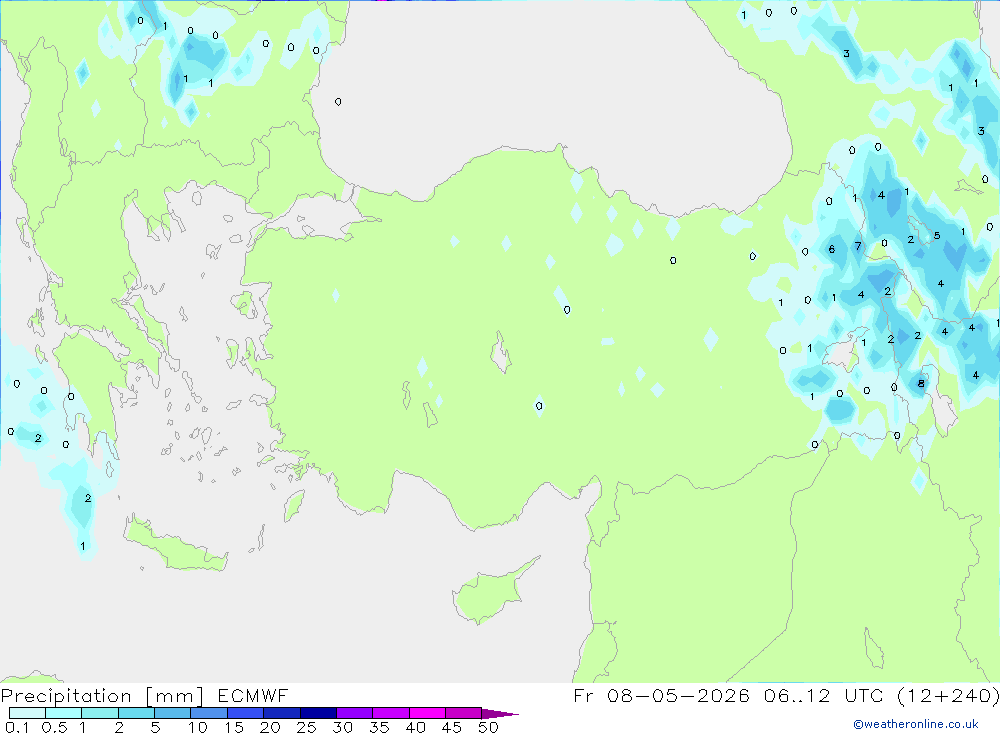Click the (12+240) forecast hour label
Viewport: 1000px width, 733px height.
pos(948,695)
